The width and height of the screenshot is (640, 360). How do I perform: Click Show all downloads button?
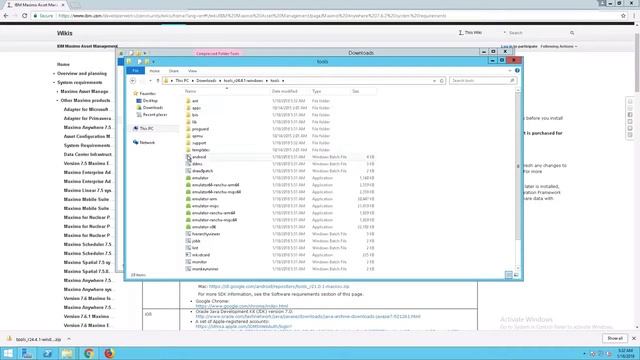(x=615, y=338)
